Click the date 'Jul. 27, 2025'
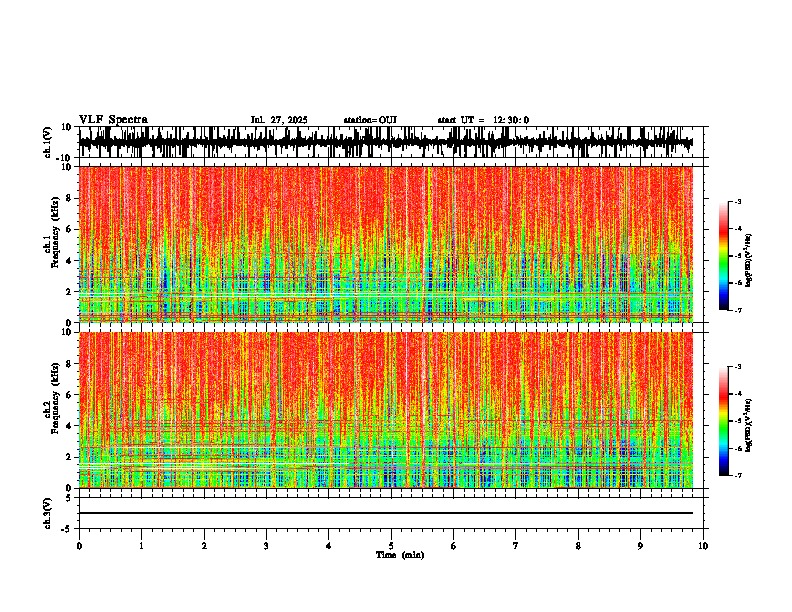The width and height of the screenshot is (792, 612). coord(279,120)
